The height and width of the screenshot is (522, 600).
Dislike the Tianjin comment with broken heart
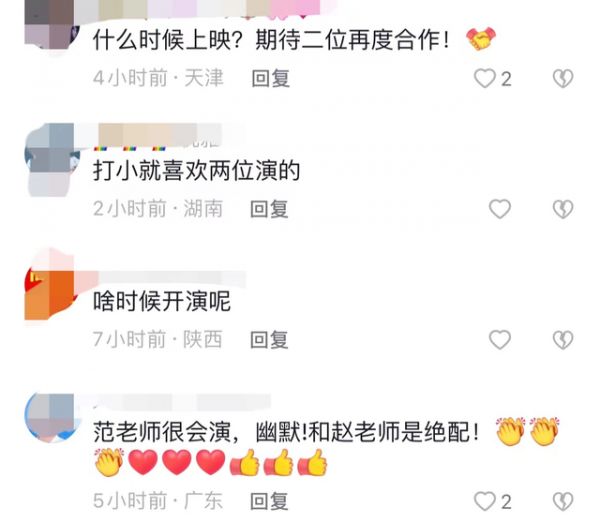pyautogui.click(x=563, y=78)
